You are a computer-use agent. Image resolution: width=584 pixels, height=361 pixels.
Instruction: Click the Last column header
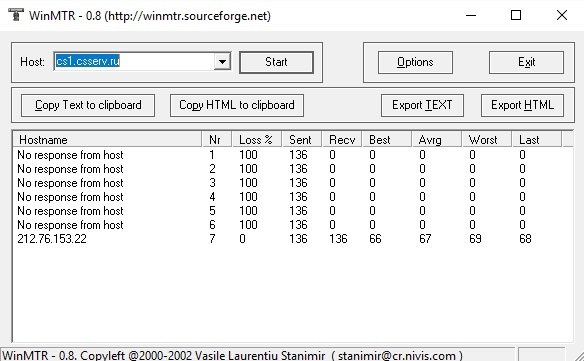click(x=537, y=140)
